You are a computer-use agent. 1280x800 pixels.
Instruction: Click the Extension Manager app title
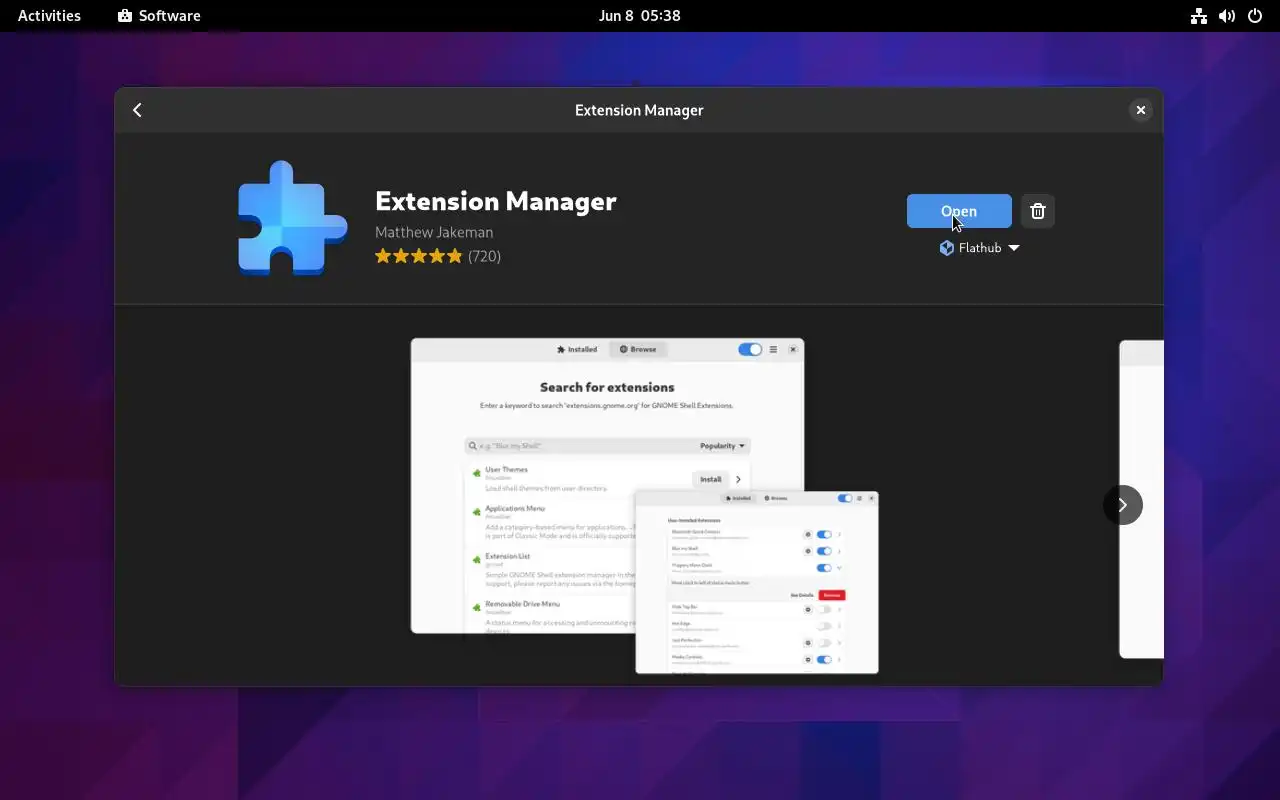pos(496,201)
